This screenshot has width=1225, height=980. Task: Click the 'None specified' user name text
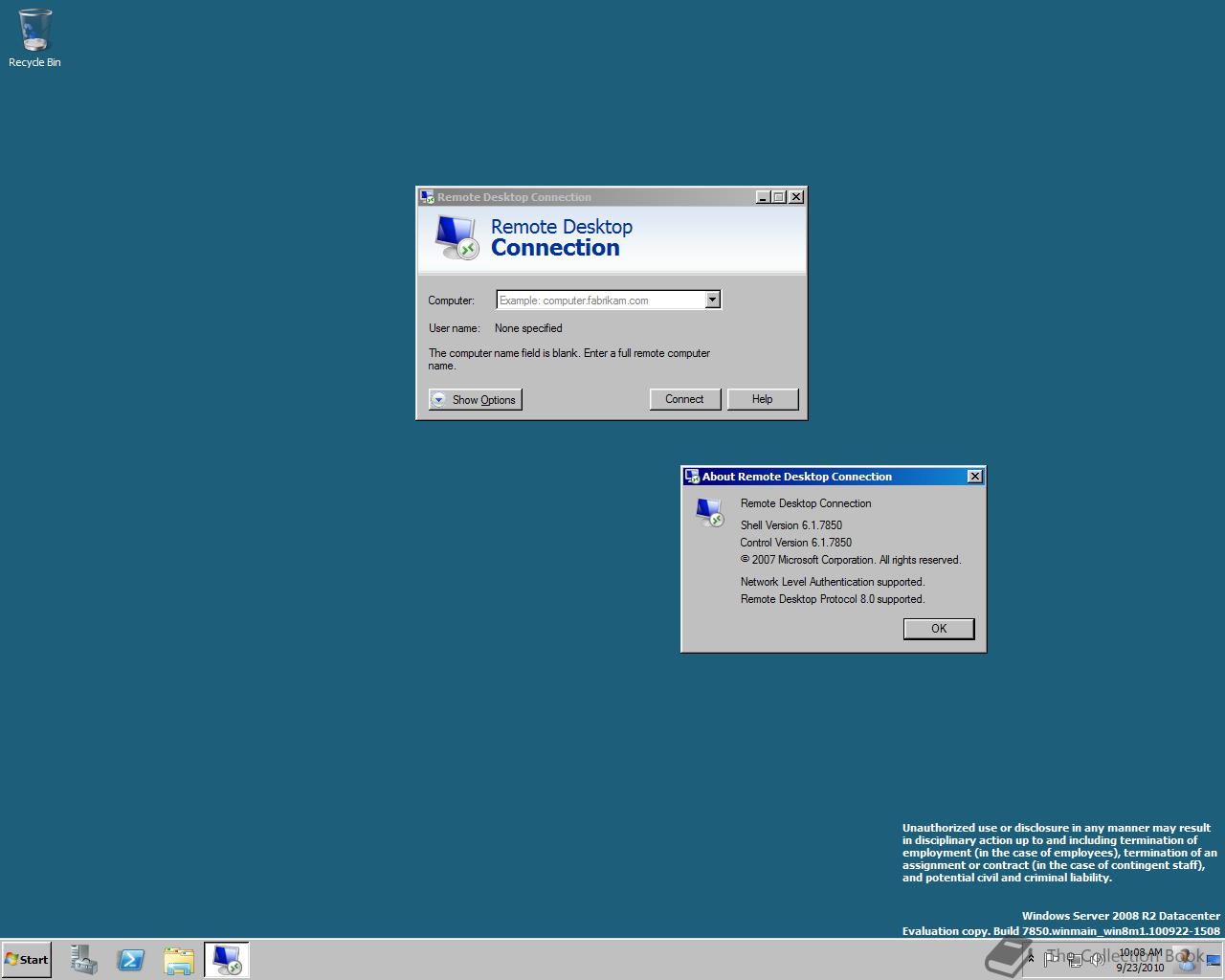[x=528, y=328]
